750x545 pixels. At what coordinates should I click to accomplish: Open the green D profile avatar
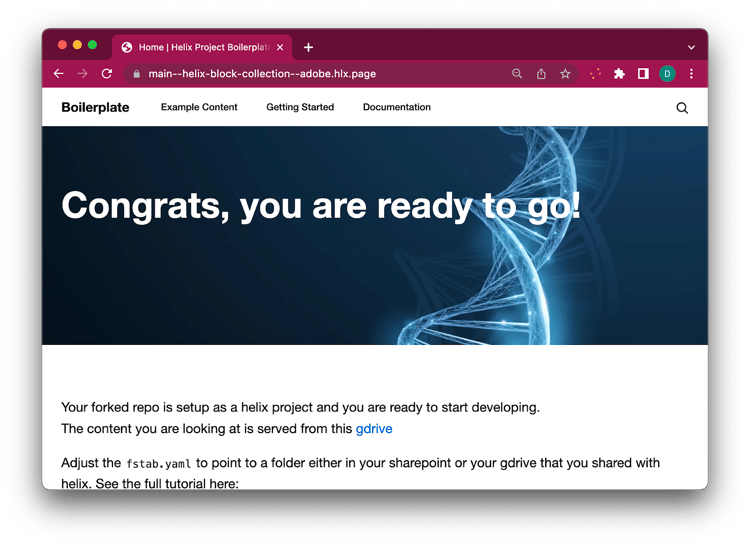[667, 74]
